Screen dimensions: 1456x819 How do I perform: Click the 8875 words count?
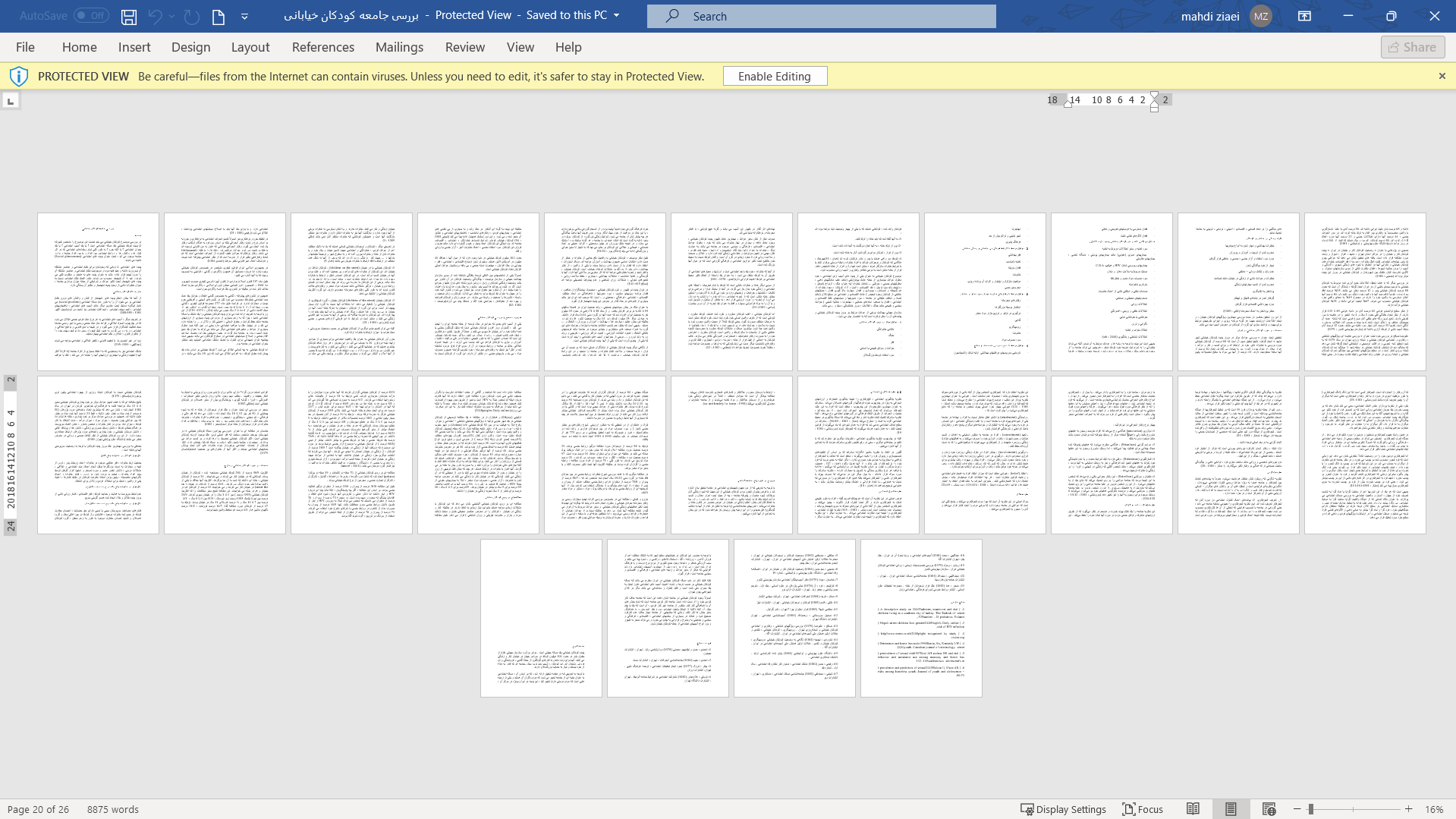point(113,809)
